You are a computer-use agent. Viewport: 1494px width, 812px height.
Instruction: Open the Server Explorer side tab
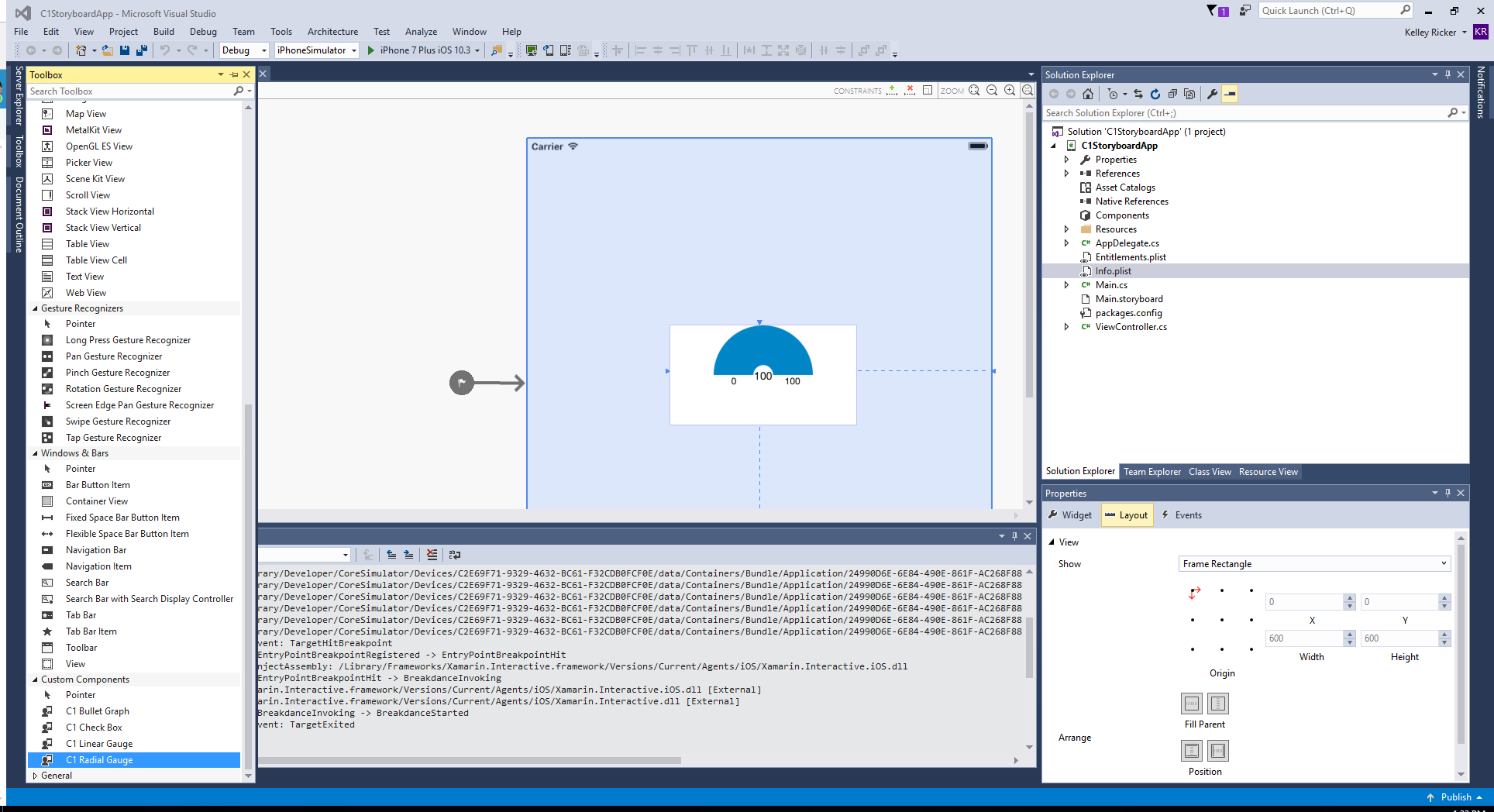[x=19, y=95]
